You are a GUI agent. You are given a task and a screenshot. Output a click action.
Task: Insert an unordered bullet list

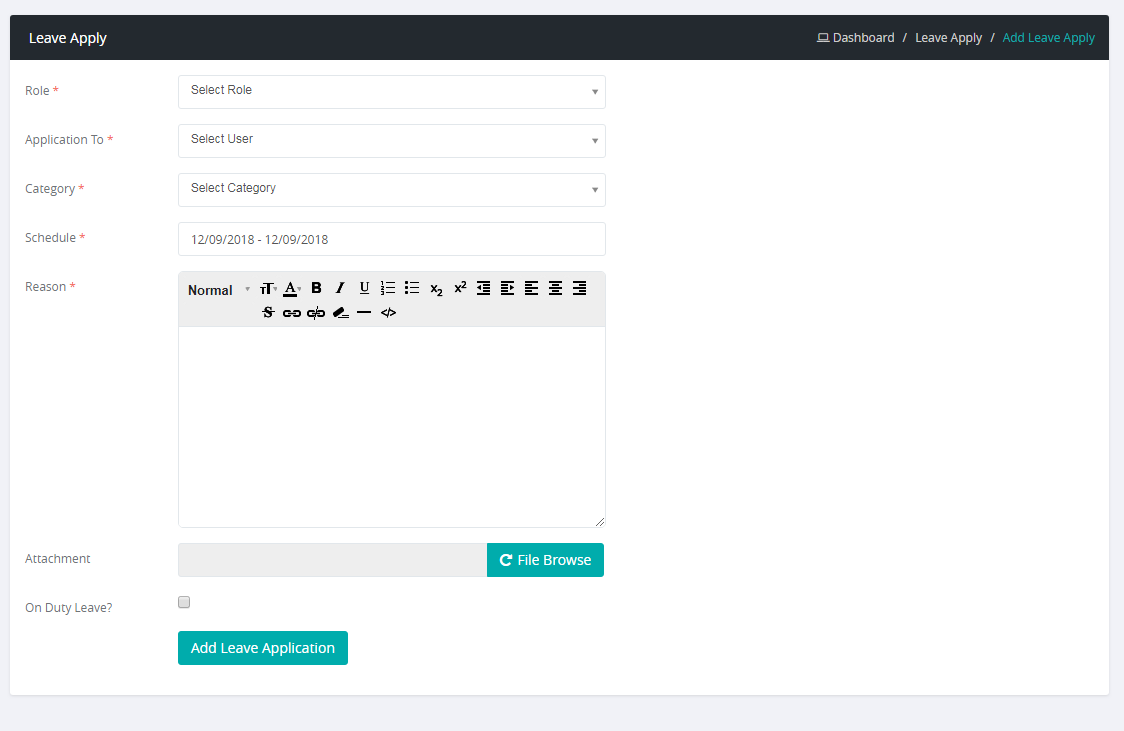412,288
